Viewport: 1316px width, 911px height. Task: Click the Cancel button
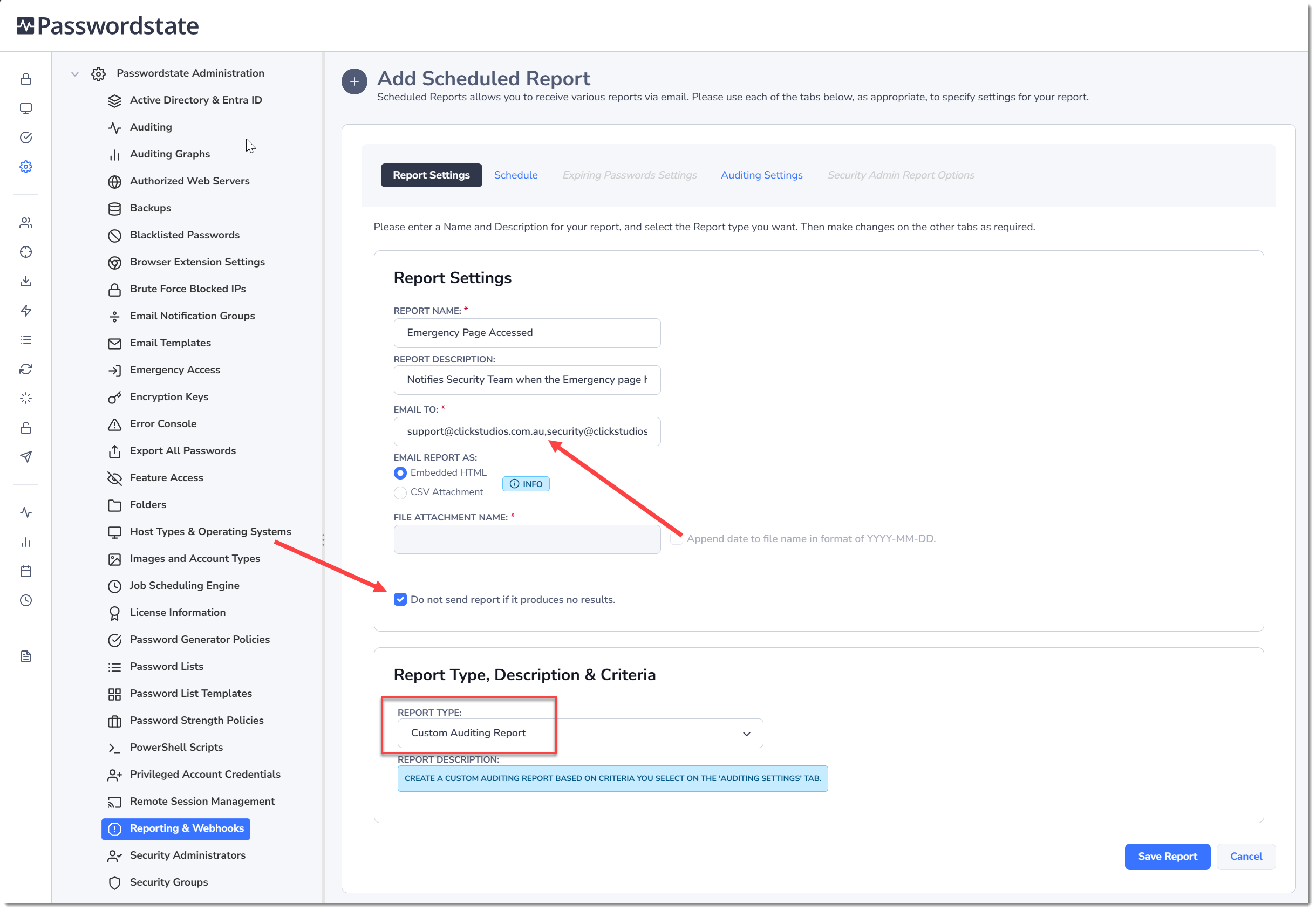tap(1246, 857)
